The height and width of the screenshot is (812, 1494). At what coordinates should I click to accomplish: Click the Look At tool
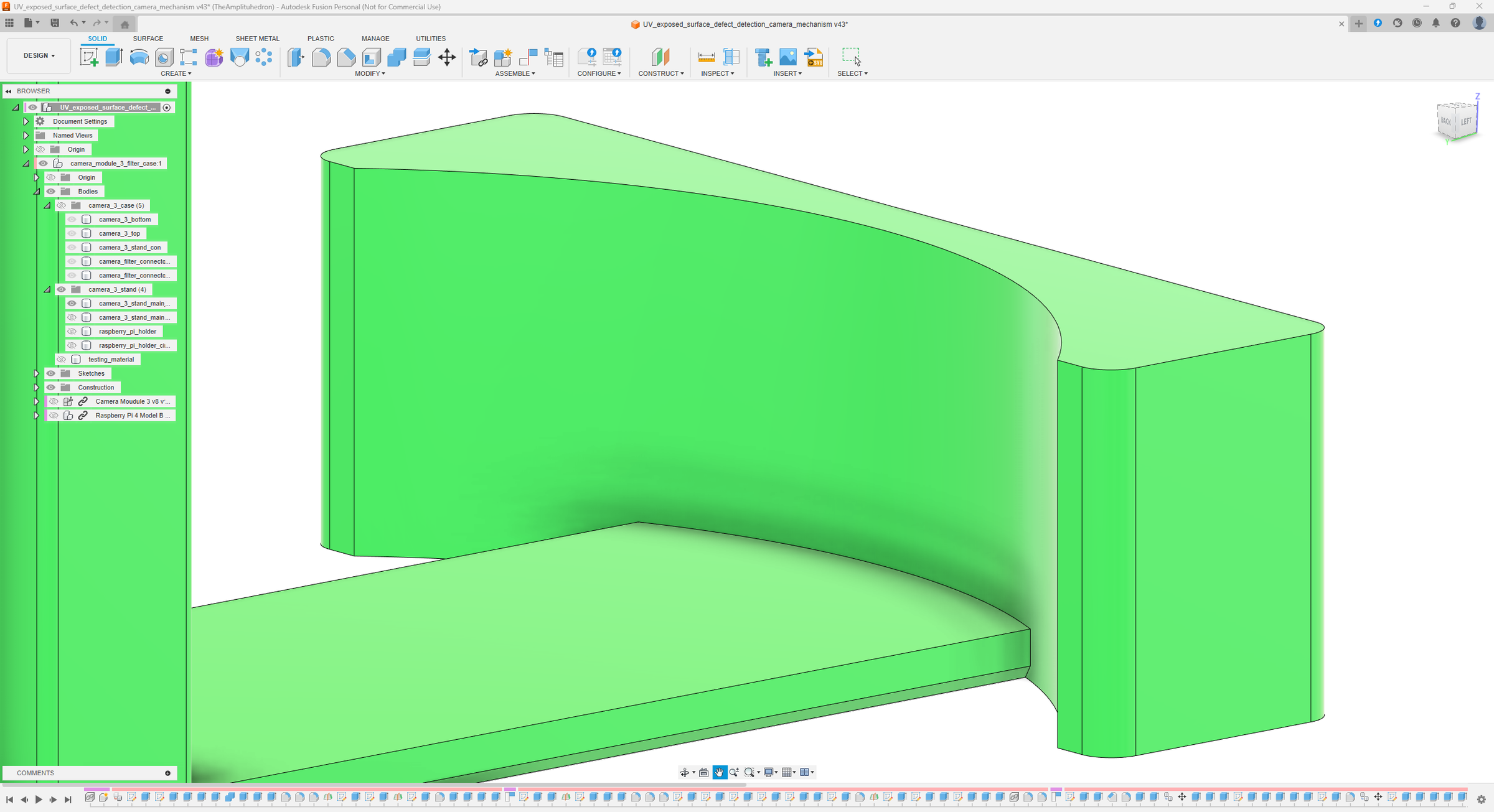point(704,772)
